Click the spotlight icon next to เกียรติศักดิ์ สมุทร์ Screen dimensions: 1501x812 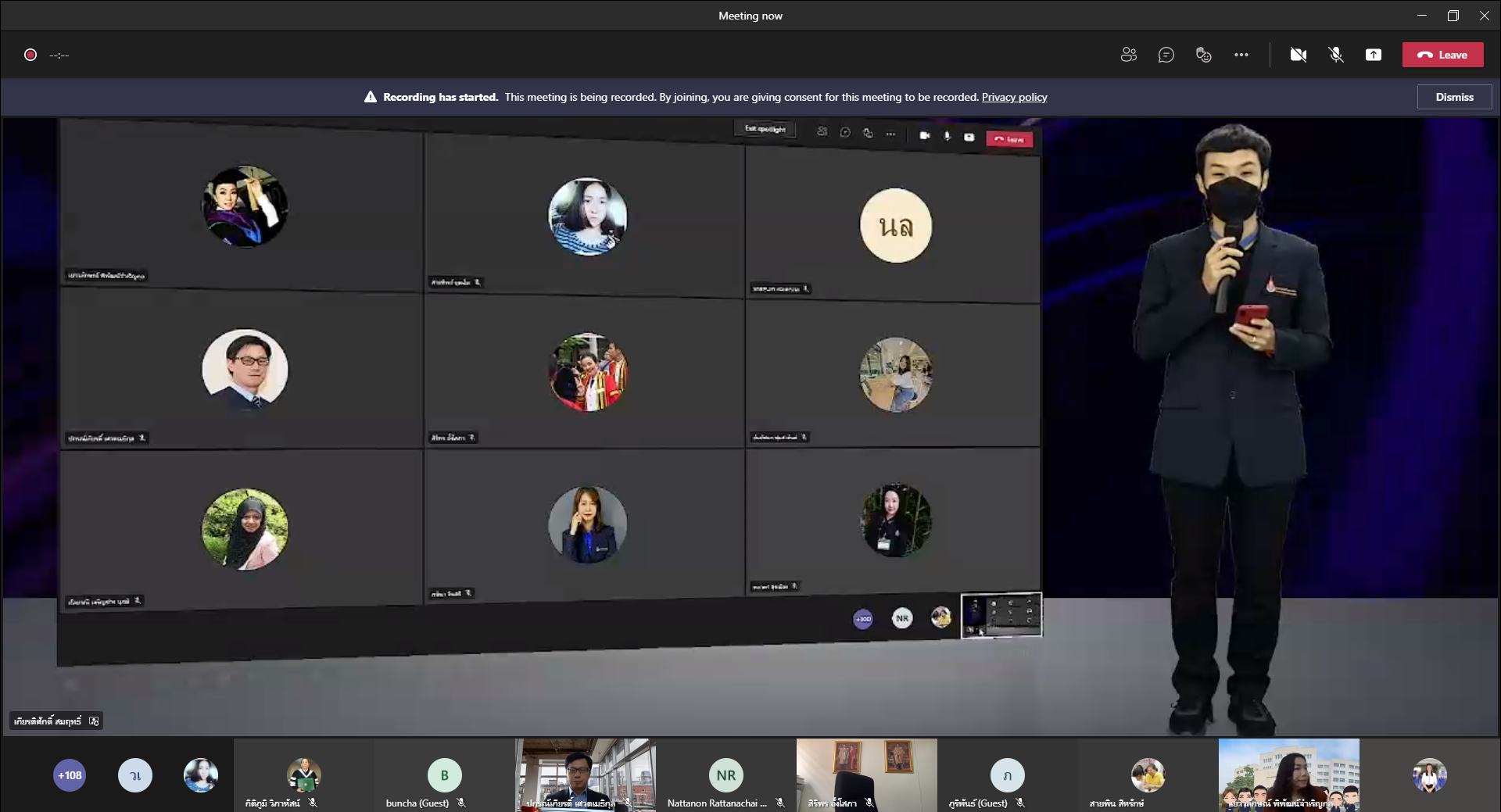[x=94, y=721]
